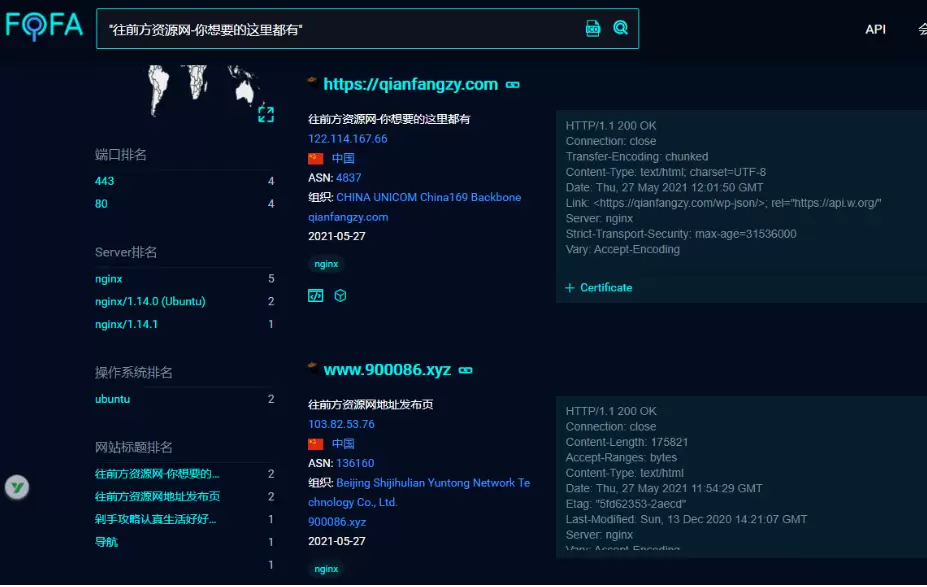The image size is (927, 587).
Task: Click the China flag under 103.82.53.76
Action: 316,444
